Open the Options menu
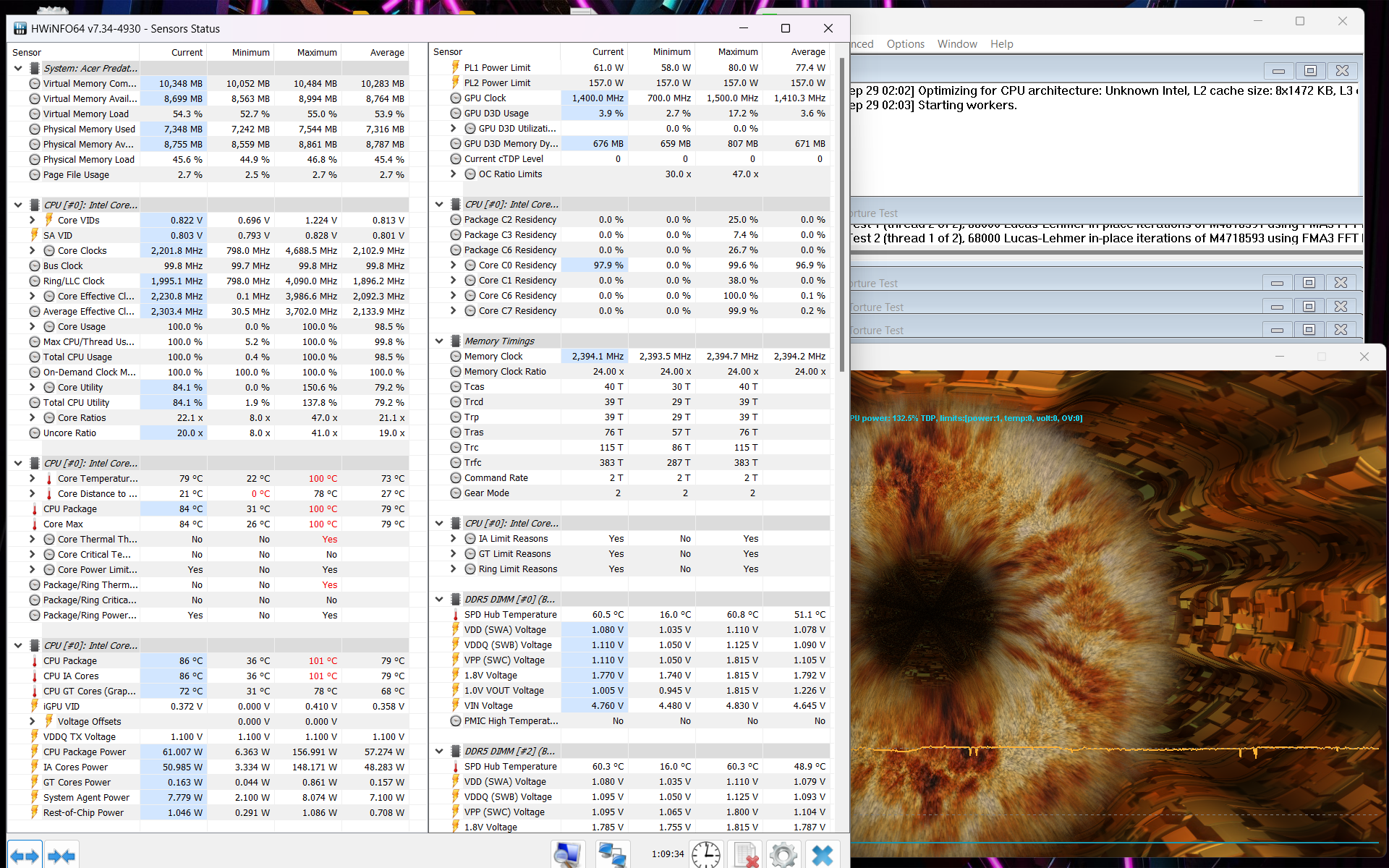The image size is (1389, 868). pyautogui.click(x=905, y=44)
